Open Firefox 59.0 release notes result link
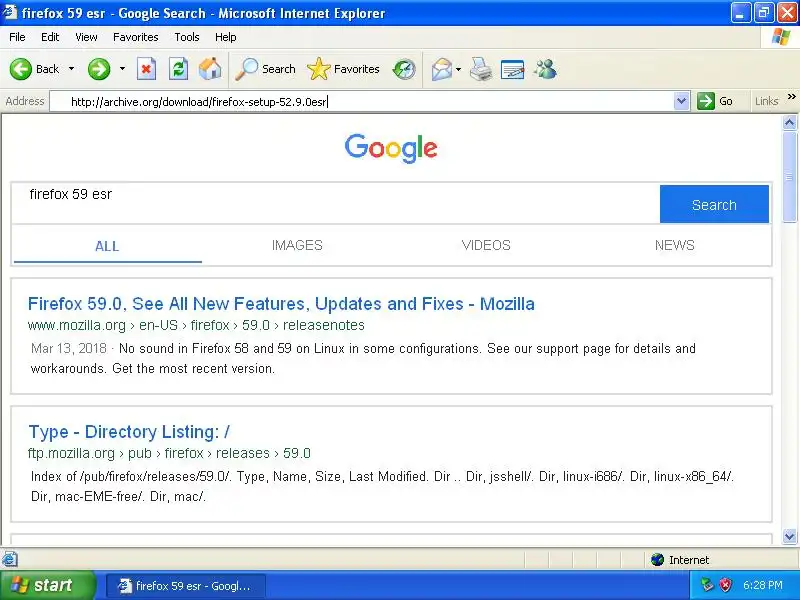The width and height of the screenshot is (800, 600). 281,304
